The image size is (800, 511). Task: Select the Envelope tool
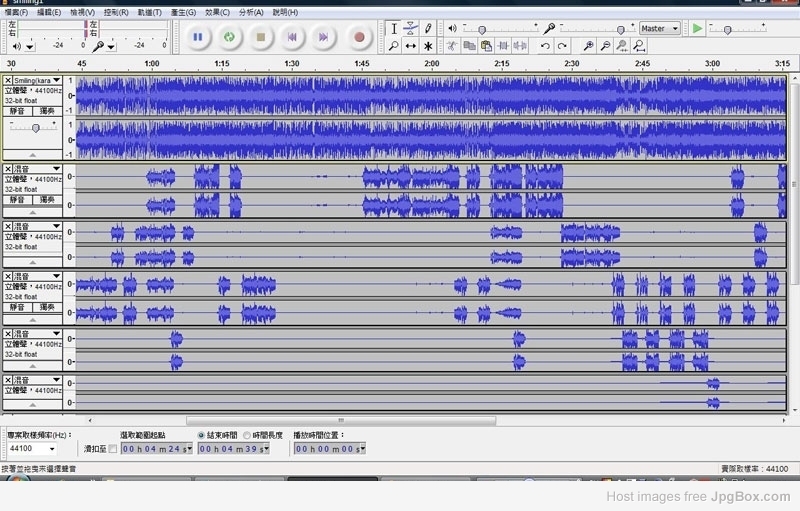[x=411, y=28]
